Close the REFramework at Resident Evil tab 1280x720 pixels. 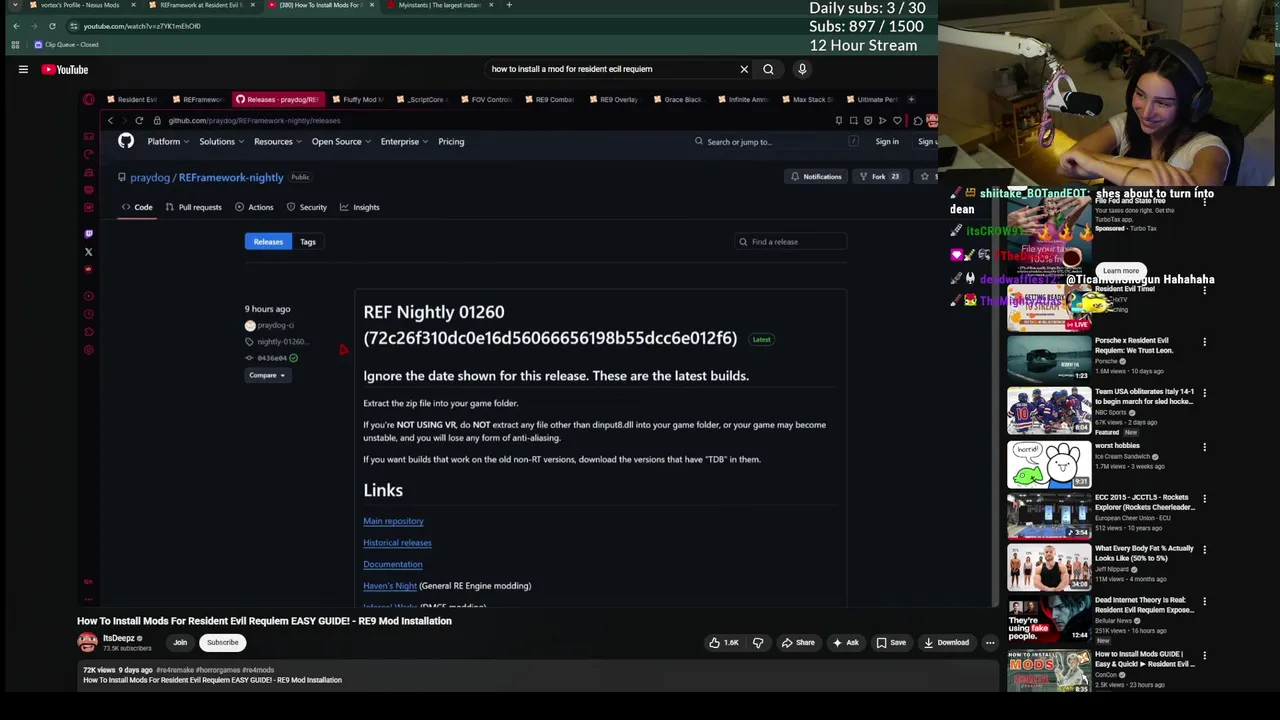coord(252,5)
